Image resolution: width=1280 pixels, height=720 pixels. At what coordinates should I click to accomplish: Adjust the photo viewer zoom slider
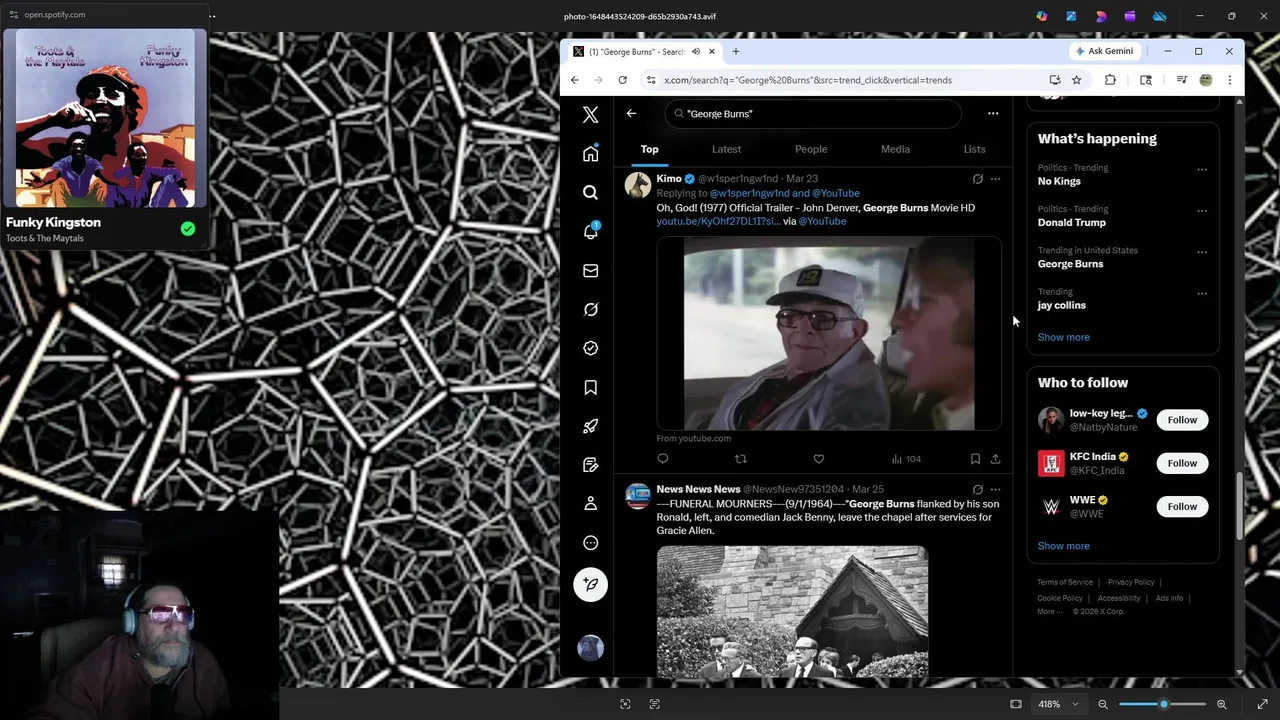click(x=1162, y=704)
